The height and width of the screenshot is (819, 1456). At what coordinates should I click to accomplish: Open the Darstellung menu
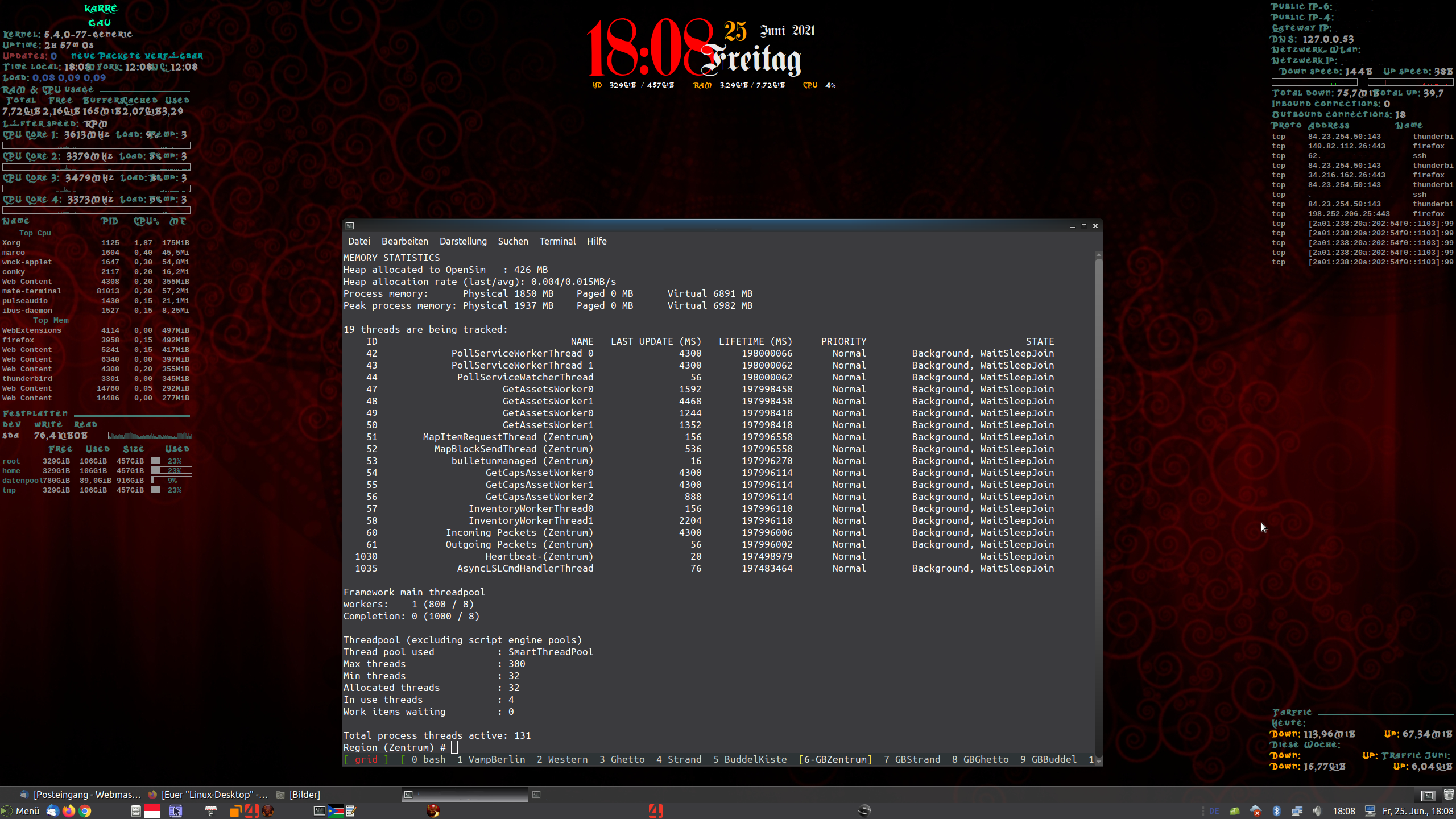point(463,241)
